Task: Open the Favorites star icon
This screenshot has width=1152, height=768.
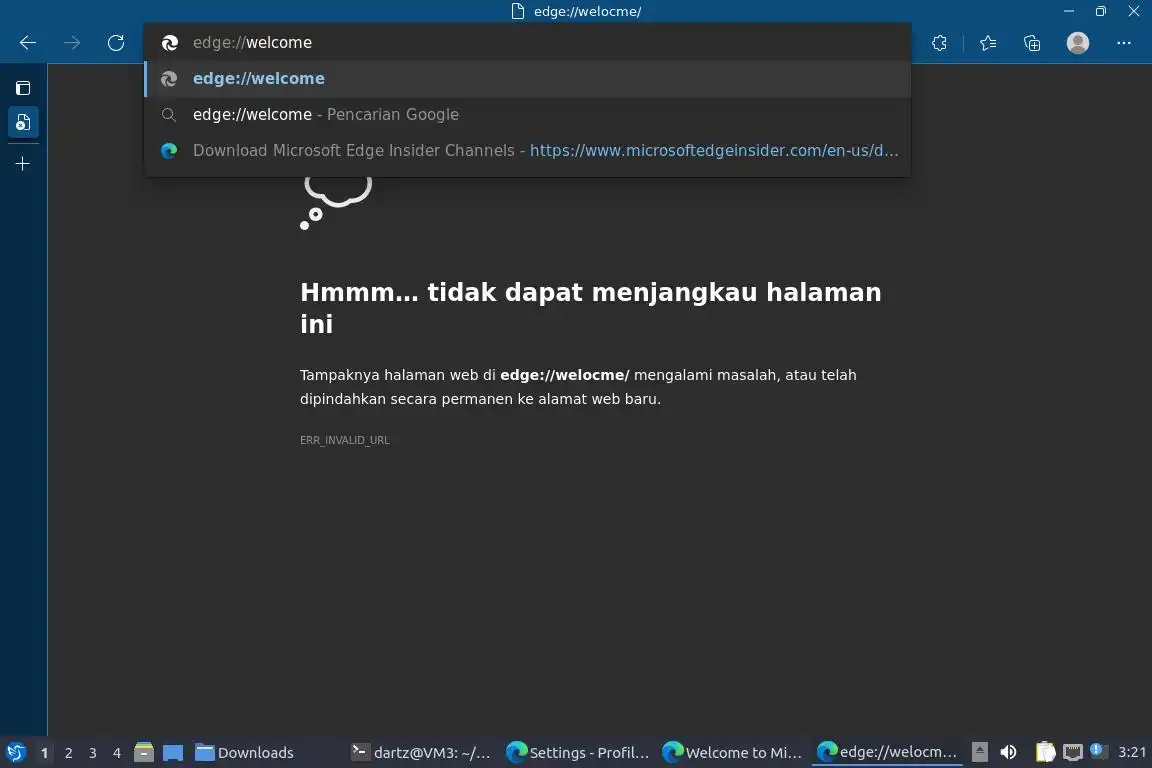Action: click(988, 43)
